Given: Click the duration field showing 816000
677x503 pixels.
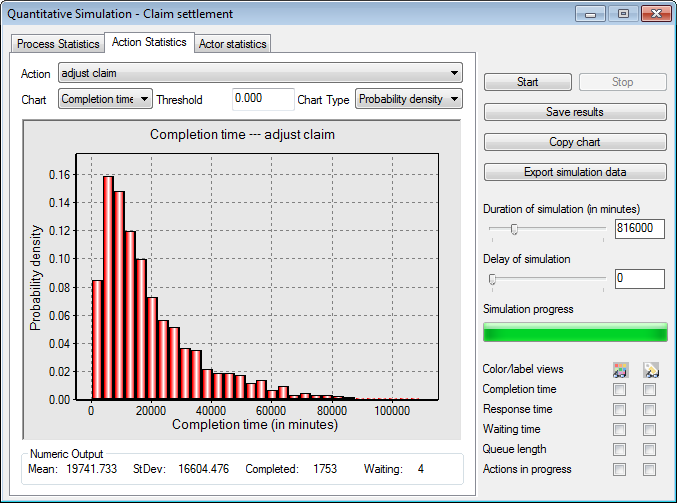Looking at the screenshot, I should pyautogui.click(x=640, y=228).
